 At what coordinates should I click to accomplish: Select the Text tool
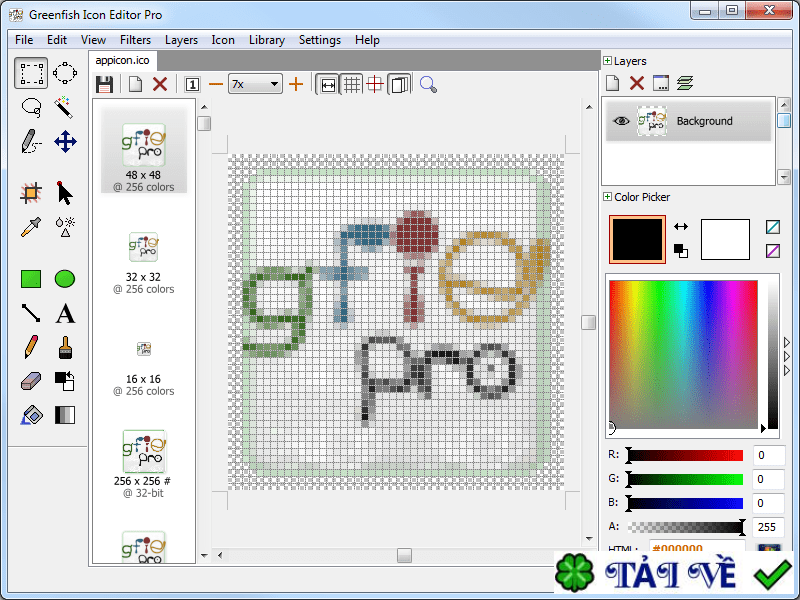[65, 313]
